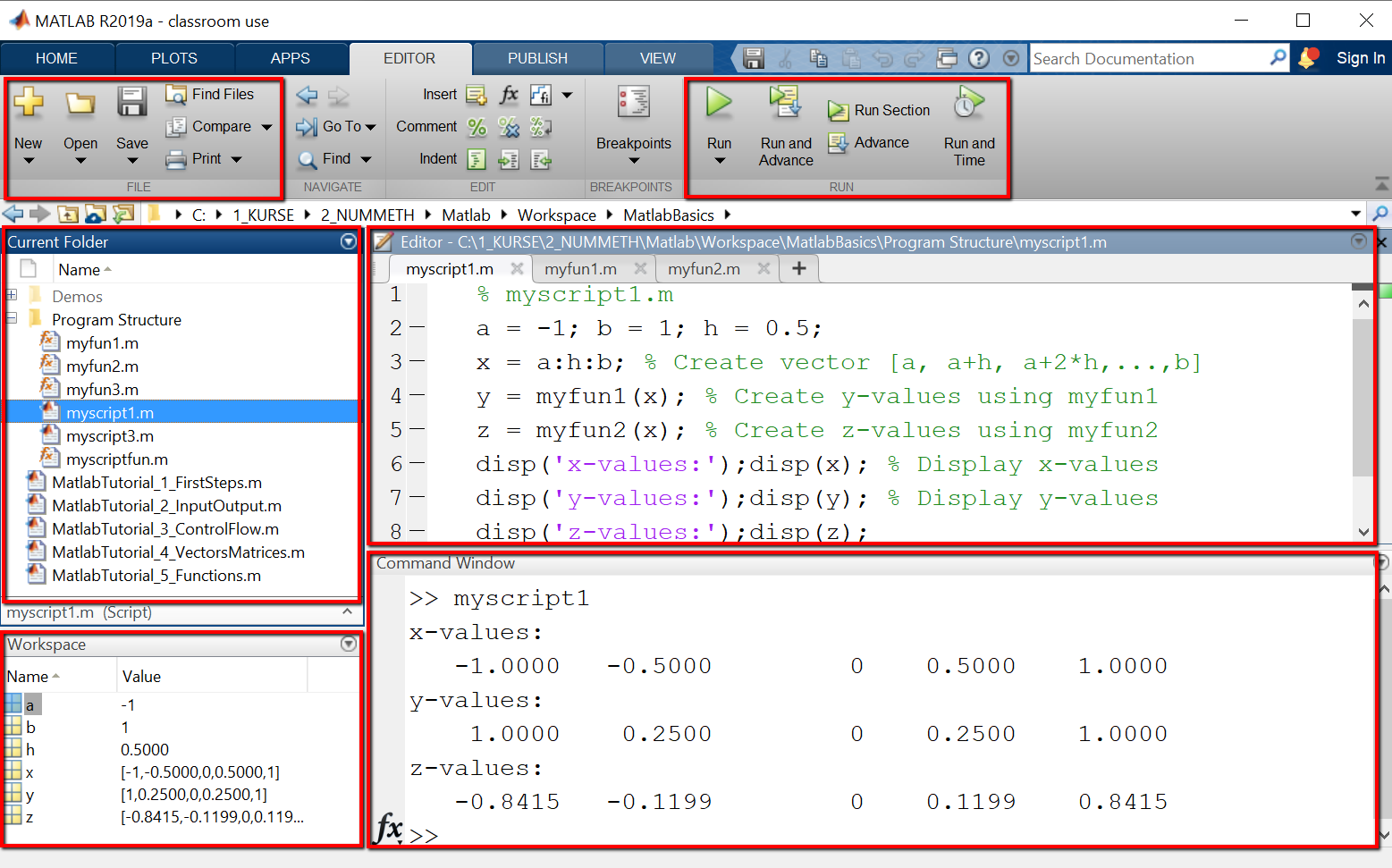Image resolution: width=1392 pixels, height=868 pixels.
Task: Switch to the PUBLISH ribbon tab
Action: (537, 58)
